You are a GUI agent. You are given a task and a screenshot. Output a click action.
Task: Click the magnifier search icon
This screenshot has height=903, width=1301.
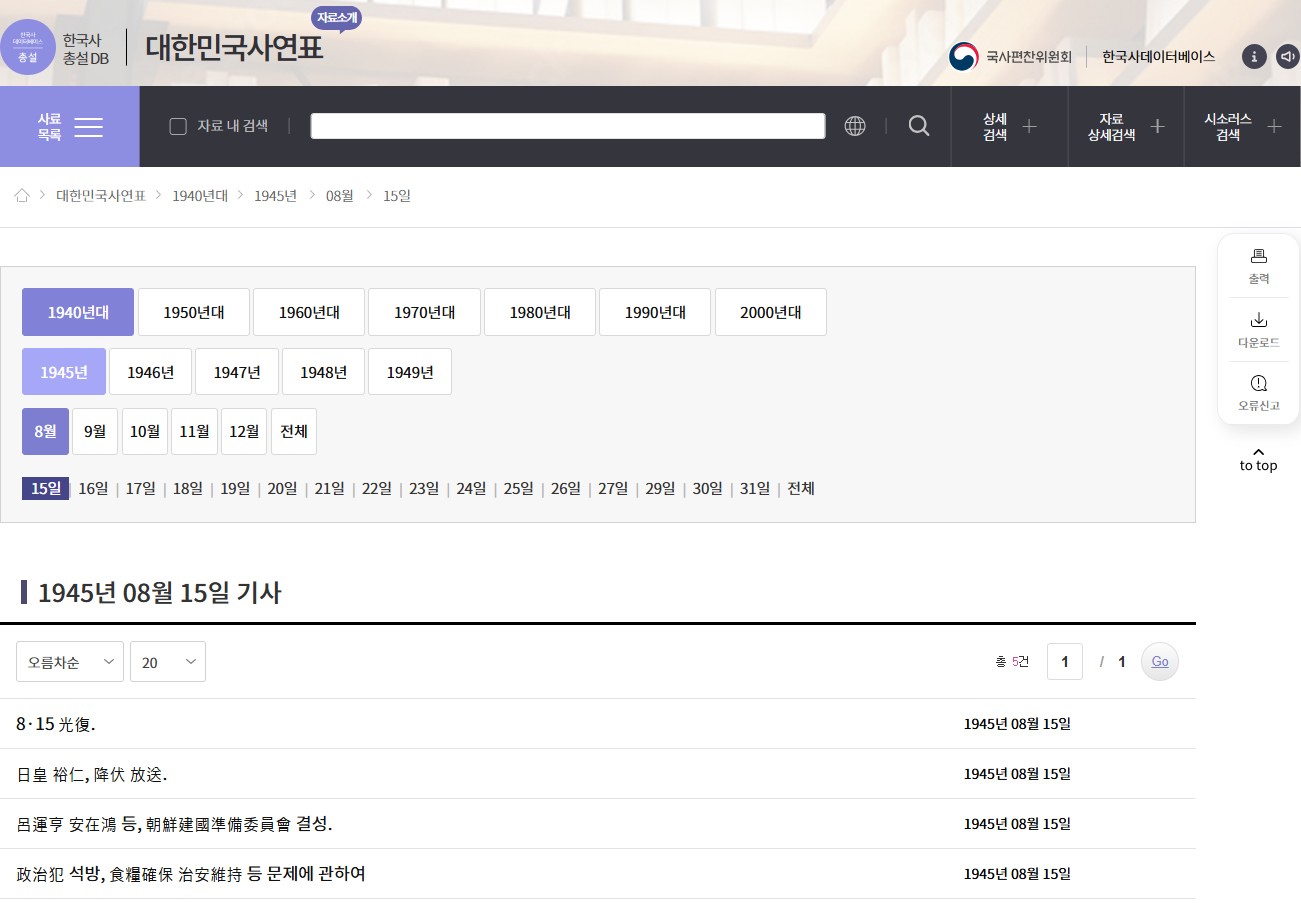[x=919, y=126]
